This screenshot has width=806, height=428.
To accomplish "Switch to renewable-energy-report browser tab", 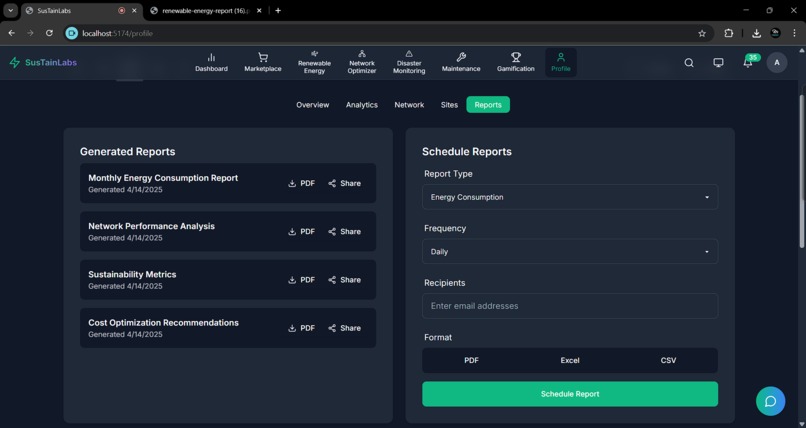I will click(x=205, y=11).
